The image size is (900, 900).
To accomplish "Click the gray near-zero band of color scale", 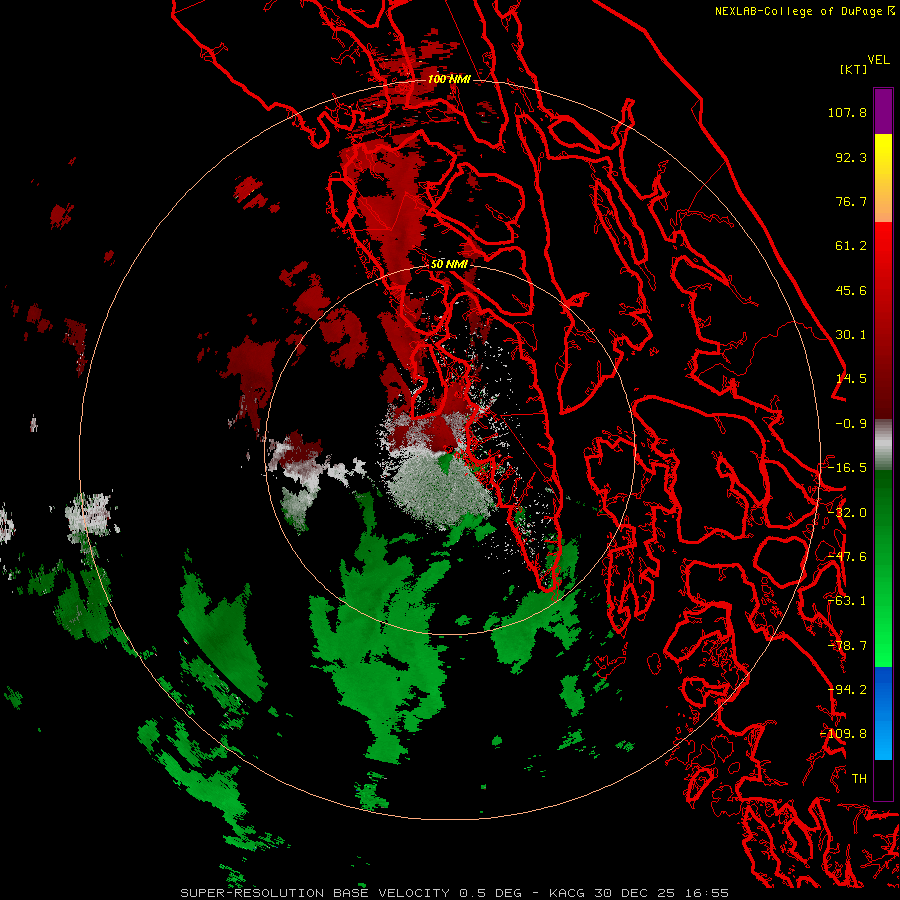I will 883,445.
